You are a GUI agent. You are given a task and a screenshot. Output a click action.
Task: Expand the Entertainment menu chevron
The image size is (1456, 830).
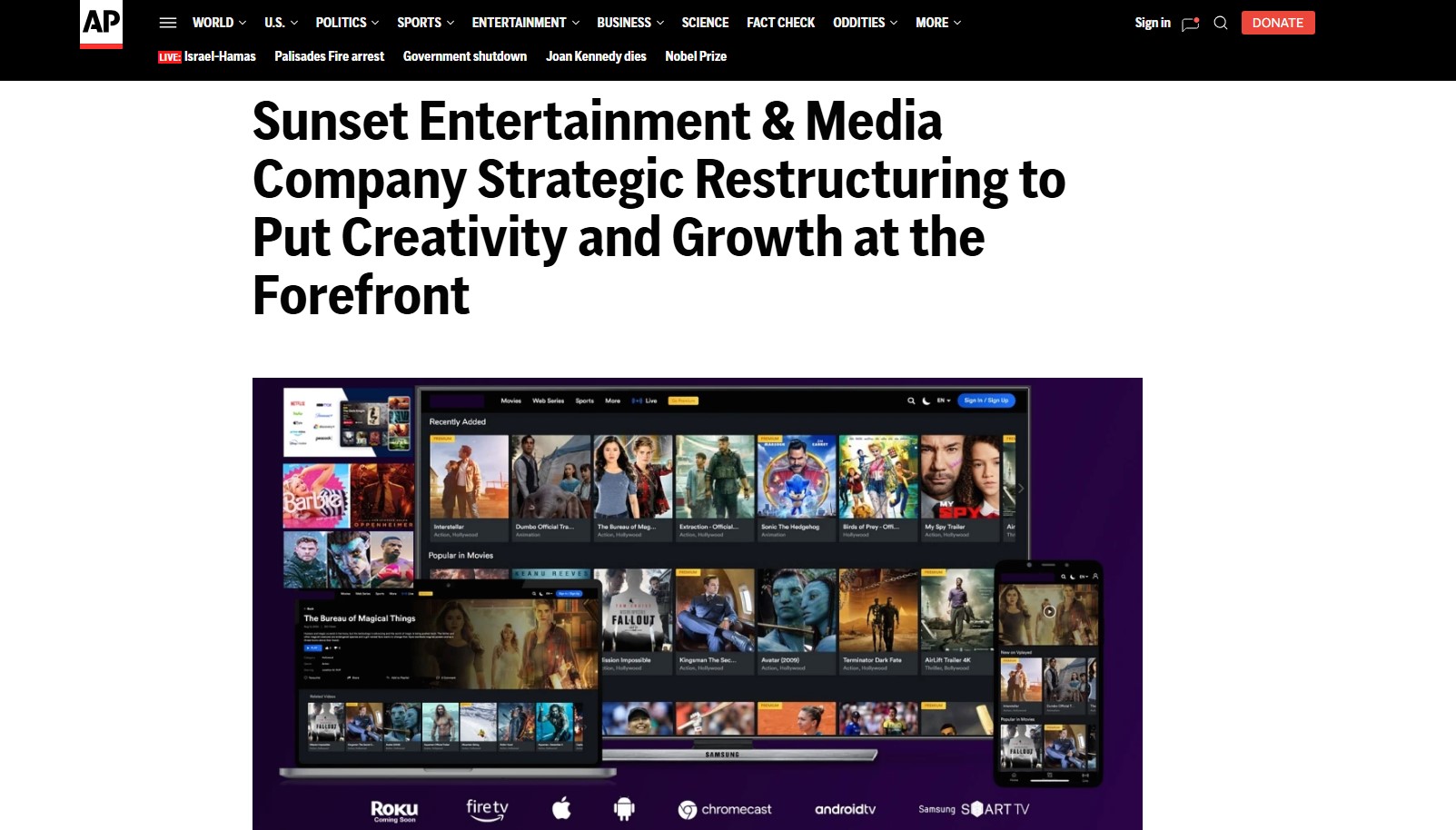point(575,23)
